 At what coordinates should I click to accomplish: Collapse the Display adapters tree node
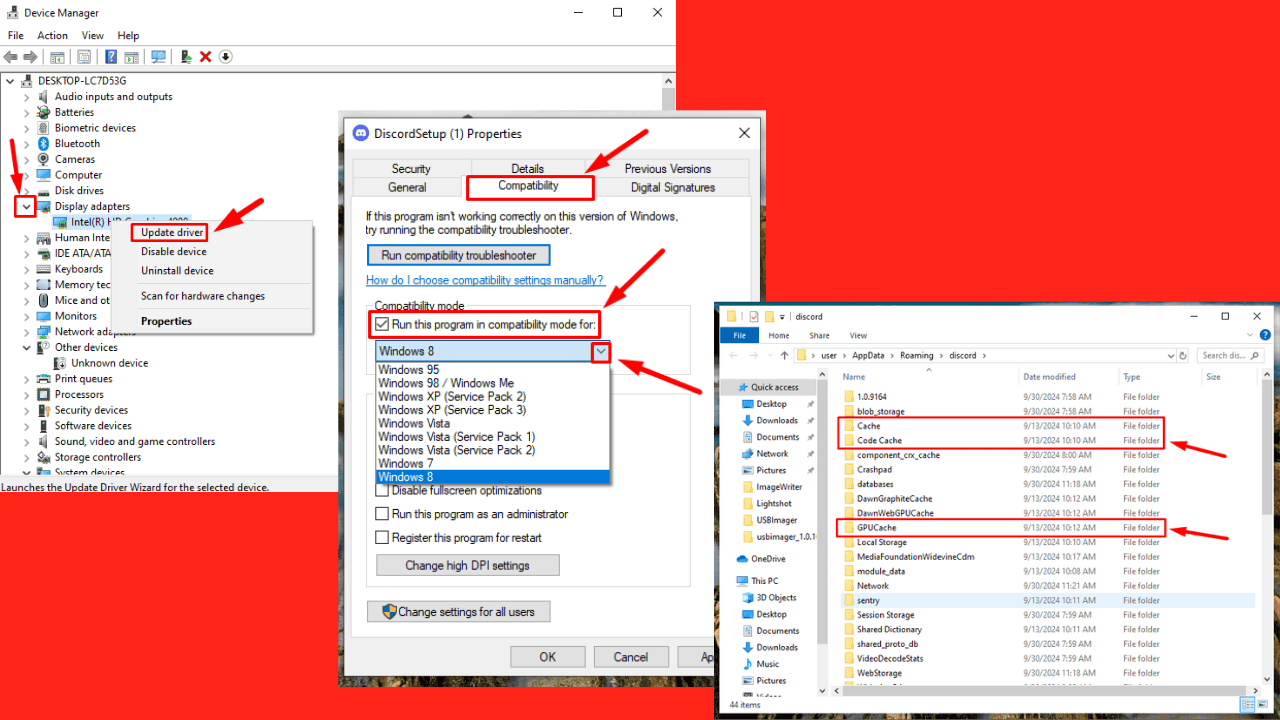25,206
